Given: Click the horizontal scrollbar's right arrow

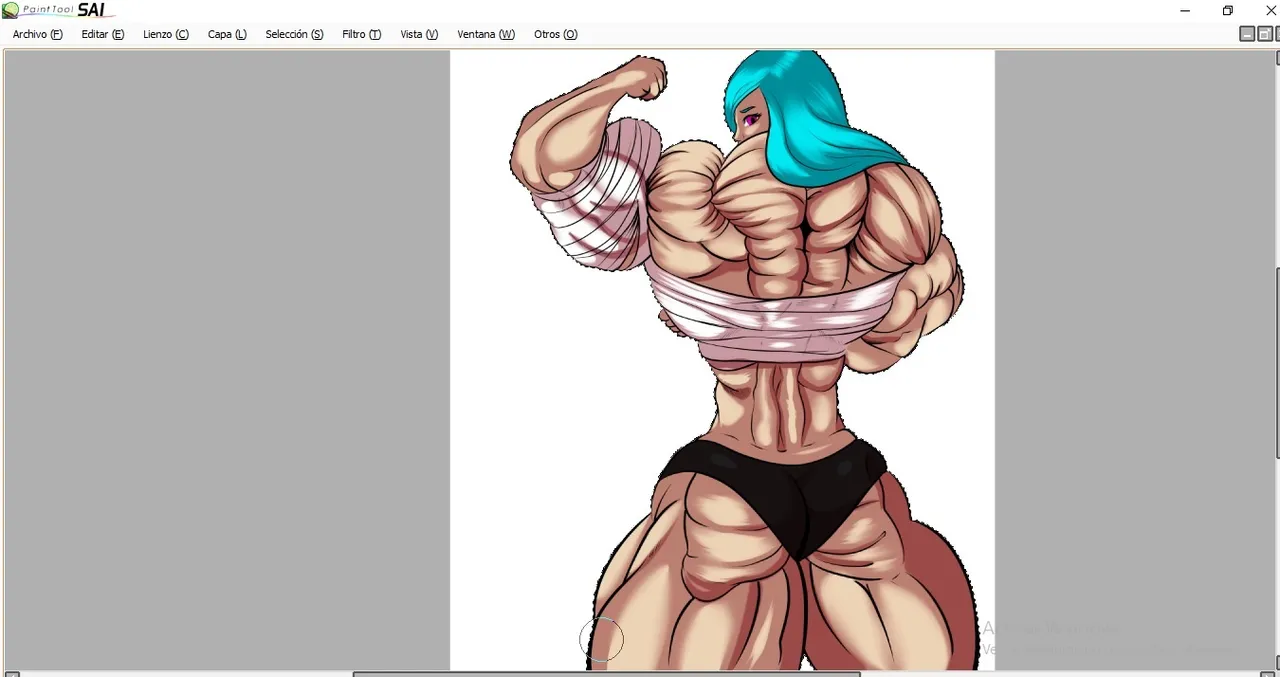Looking at the screenshot, I should click(1266, 674).
